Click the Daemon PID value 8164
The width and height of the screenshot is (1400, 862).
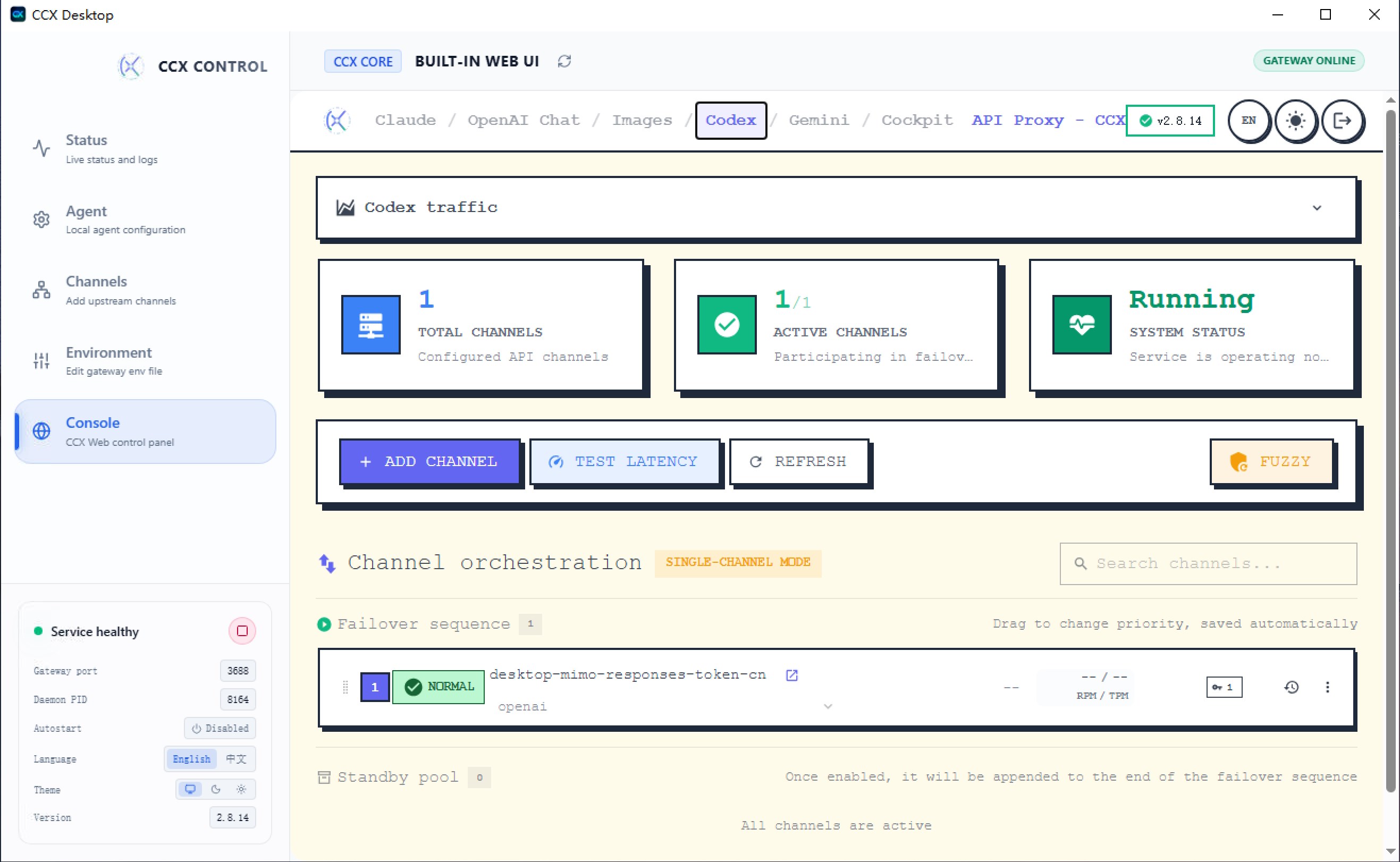pos(238,699)
